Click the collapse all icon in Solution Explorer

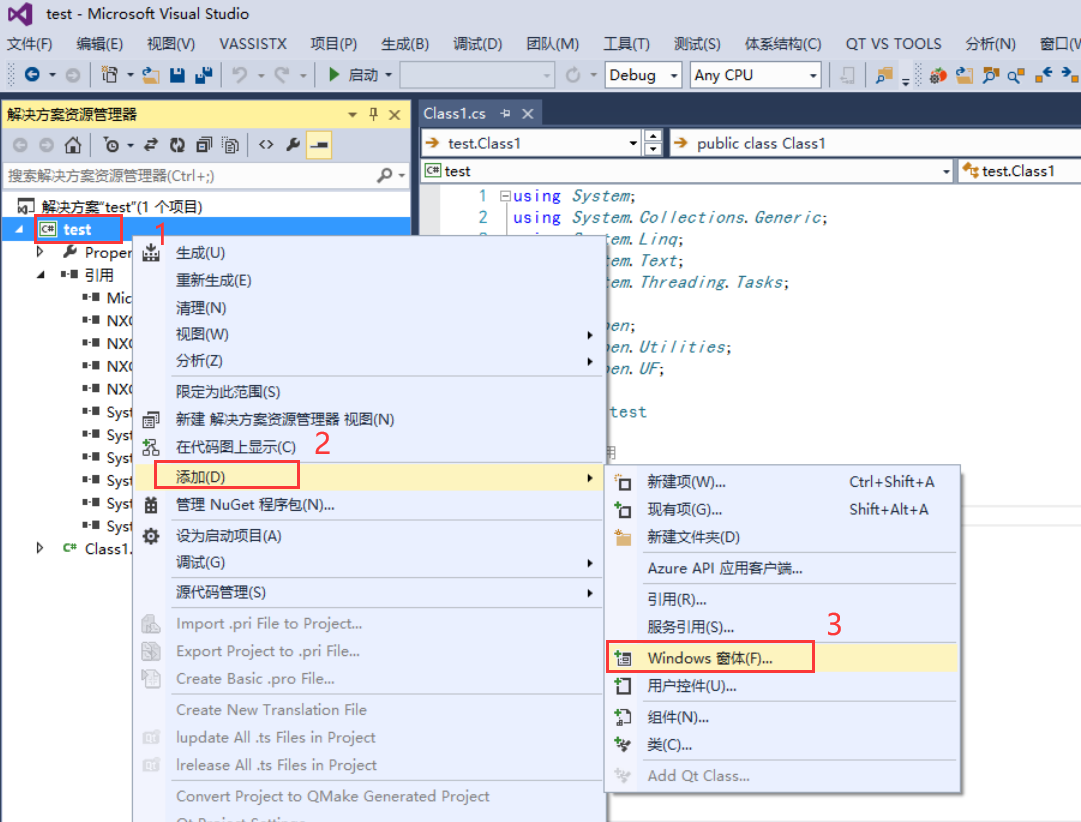pyautogui.click(x=203, y=145)
